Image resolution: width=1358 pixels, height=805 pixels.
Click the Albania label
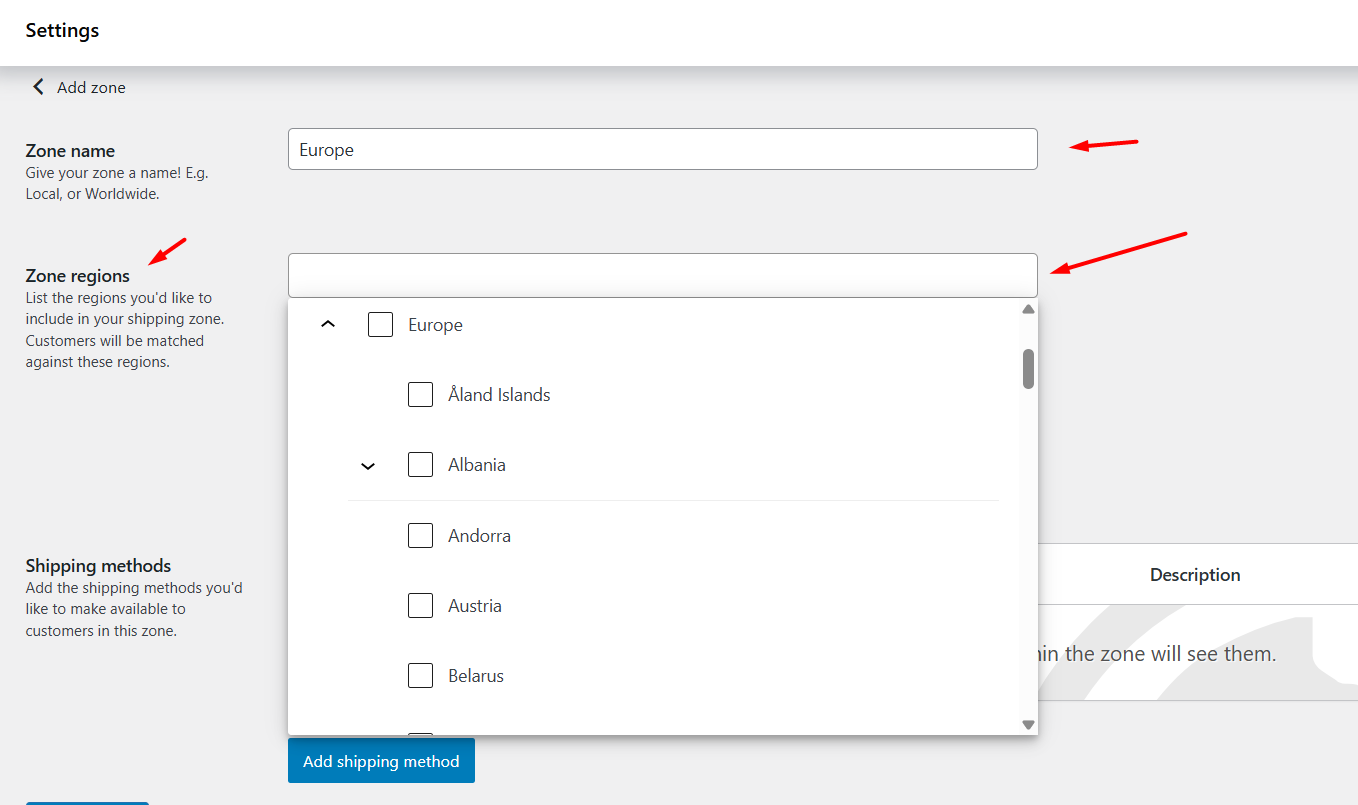477,465
